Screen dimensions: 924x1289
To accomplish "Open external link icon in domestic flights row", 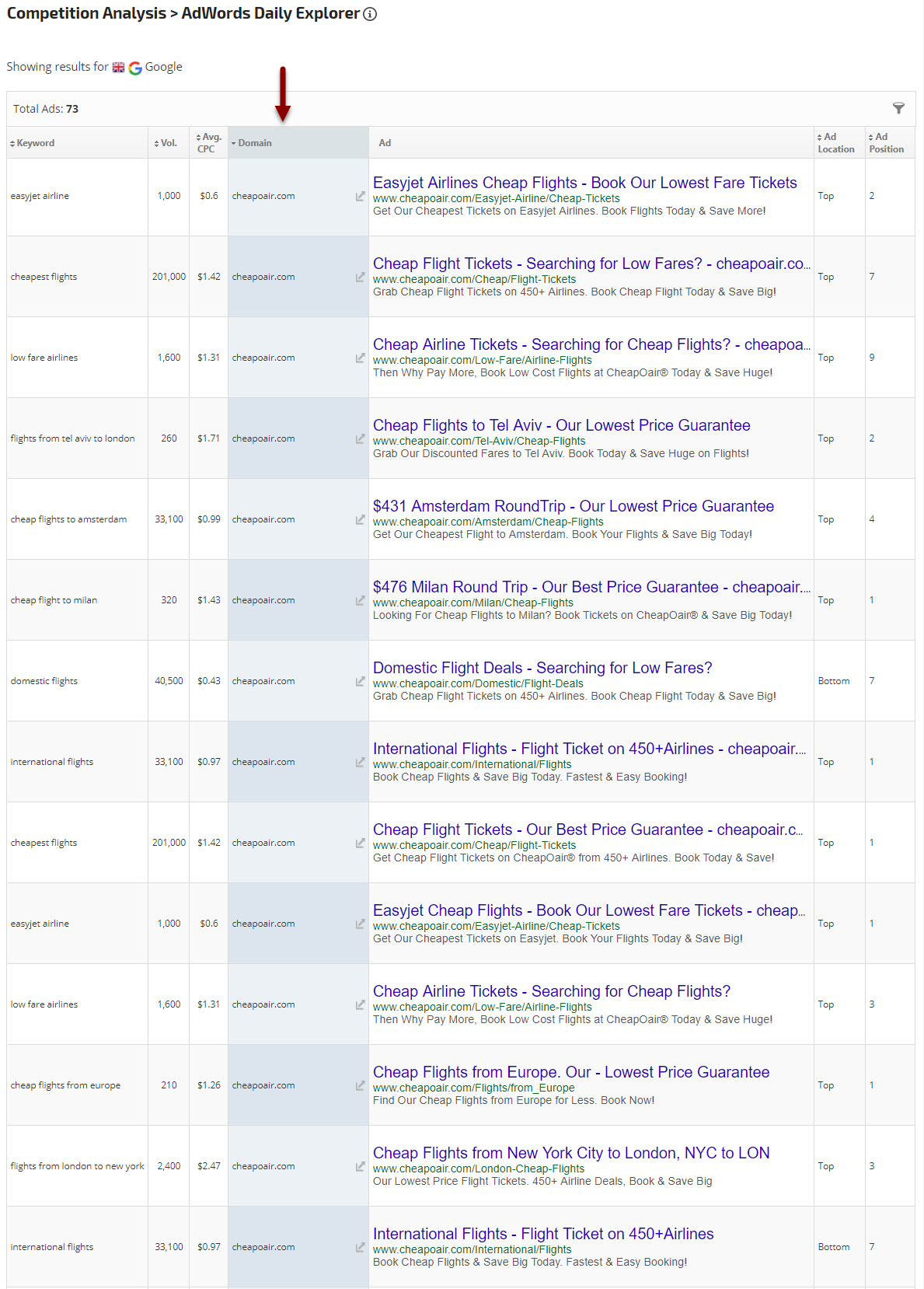I will point(360,681).
